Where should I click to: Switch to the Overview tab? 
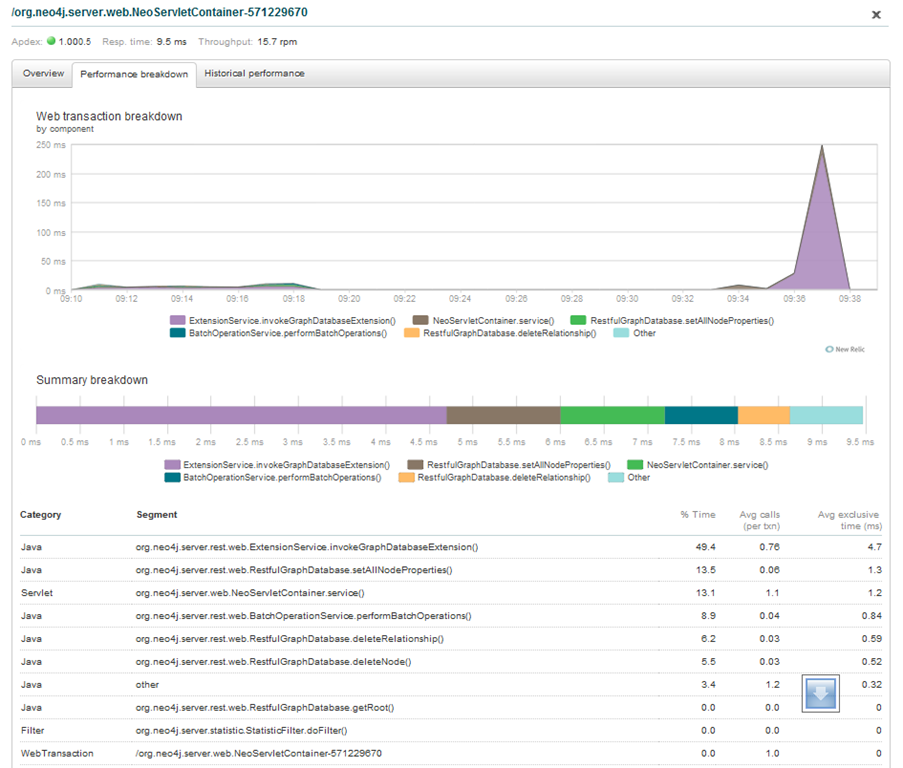[43, 74]
